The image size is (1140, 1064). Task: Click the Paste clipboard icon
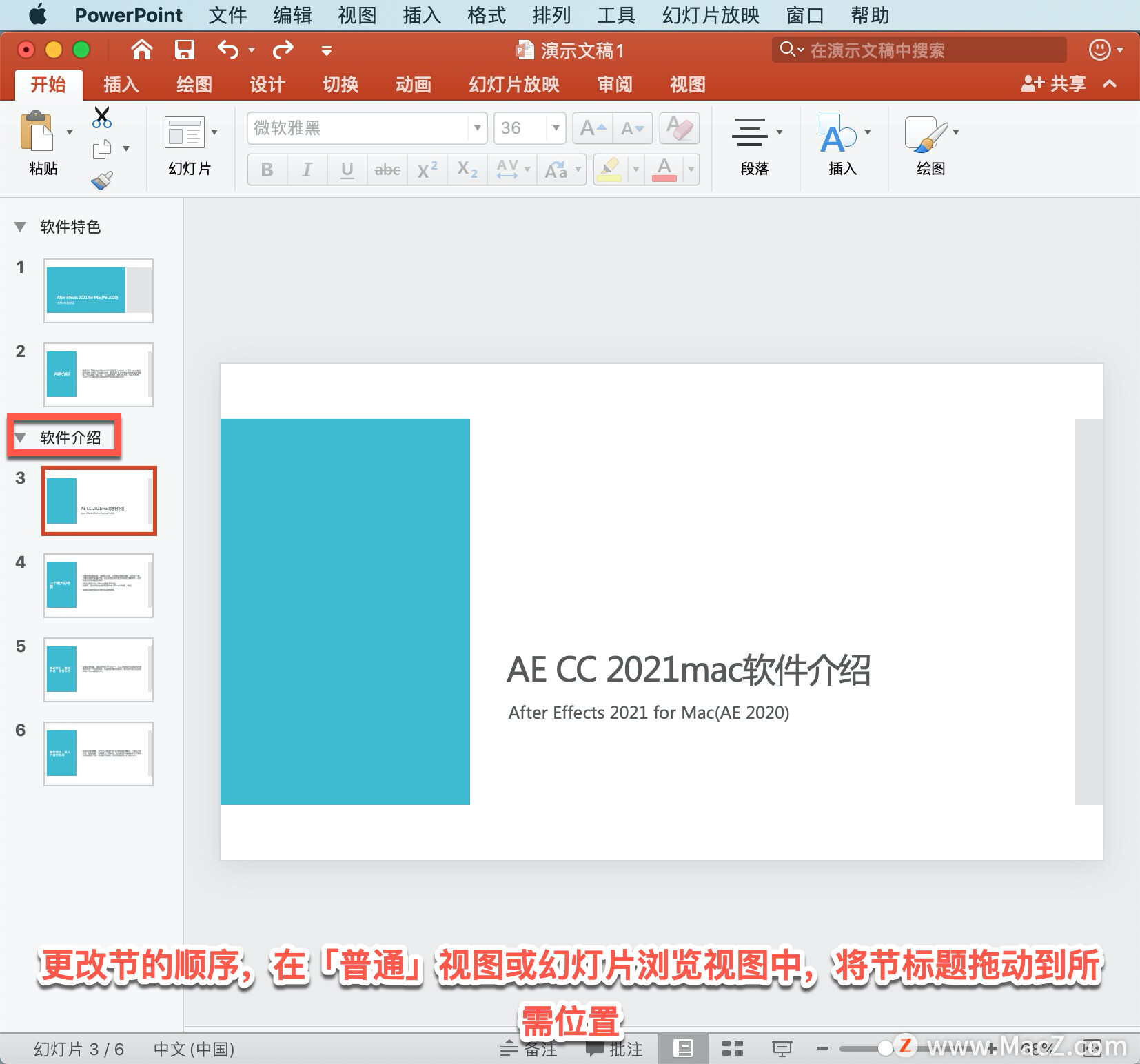pos(37,131)
